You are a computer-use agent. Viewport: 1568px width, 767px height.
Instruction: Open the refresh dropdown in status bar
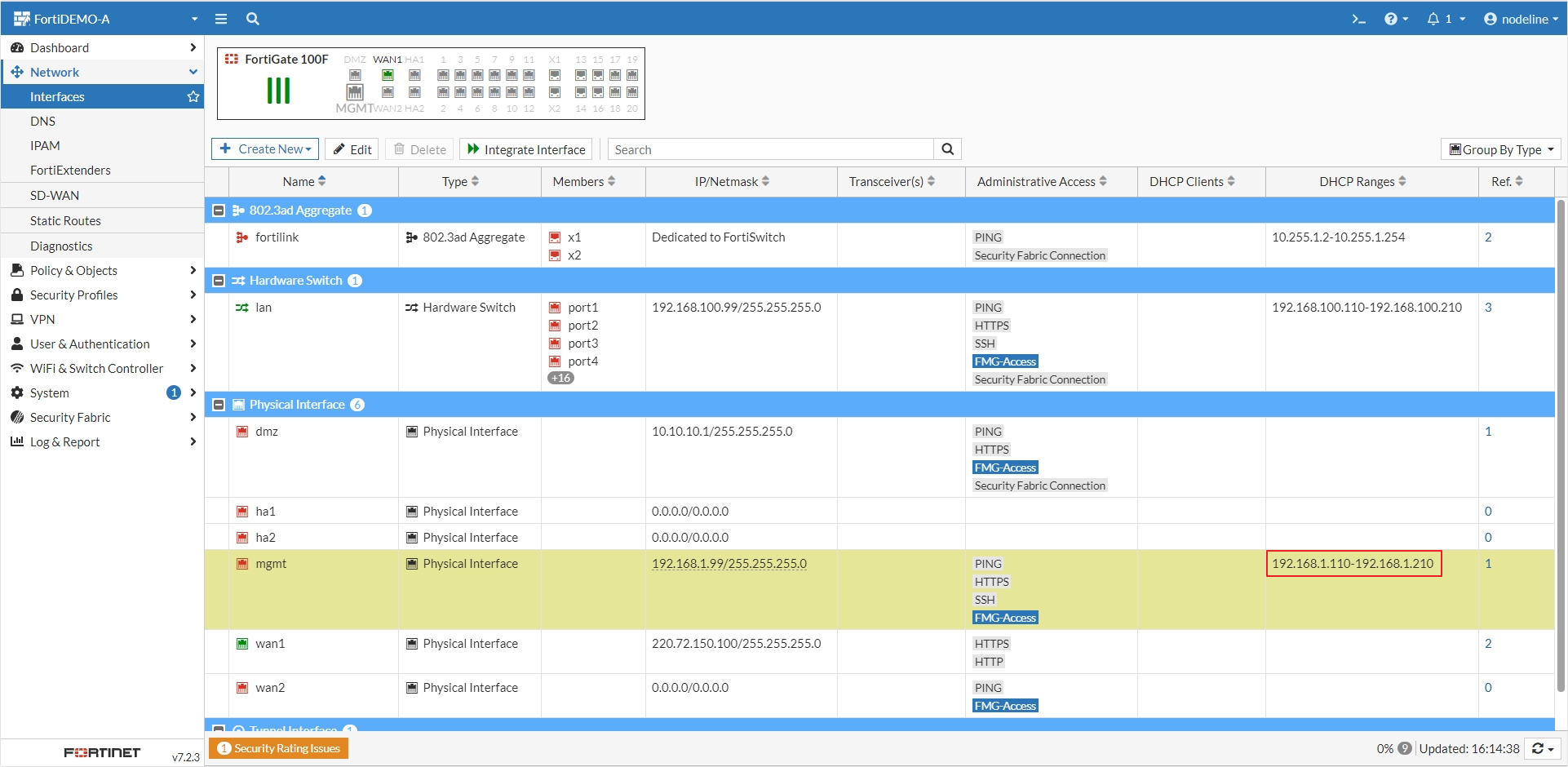1542,748
